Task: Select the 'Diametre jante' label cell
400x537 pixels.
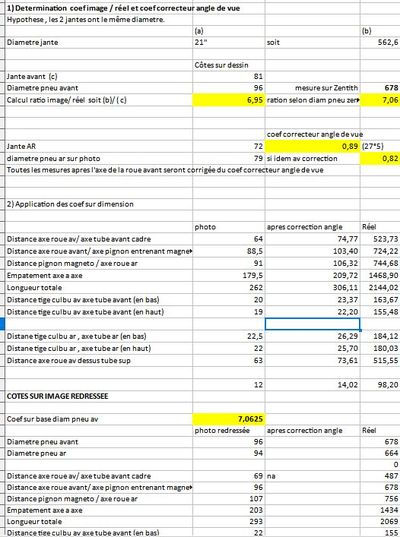Action: click(x=99, y=42)
